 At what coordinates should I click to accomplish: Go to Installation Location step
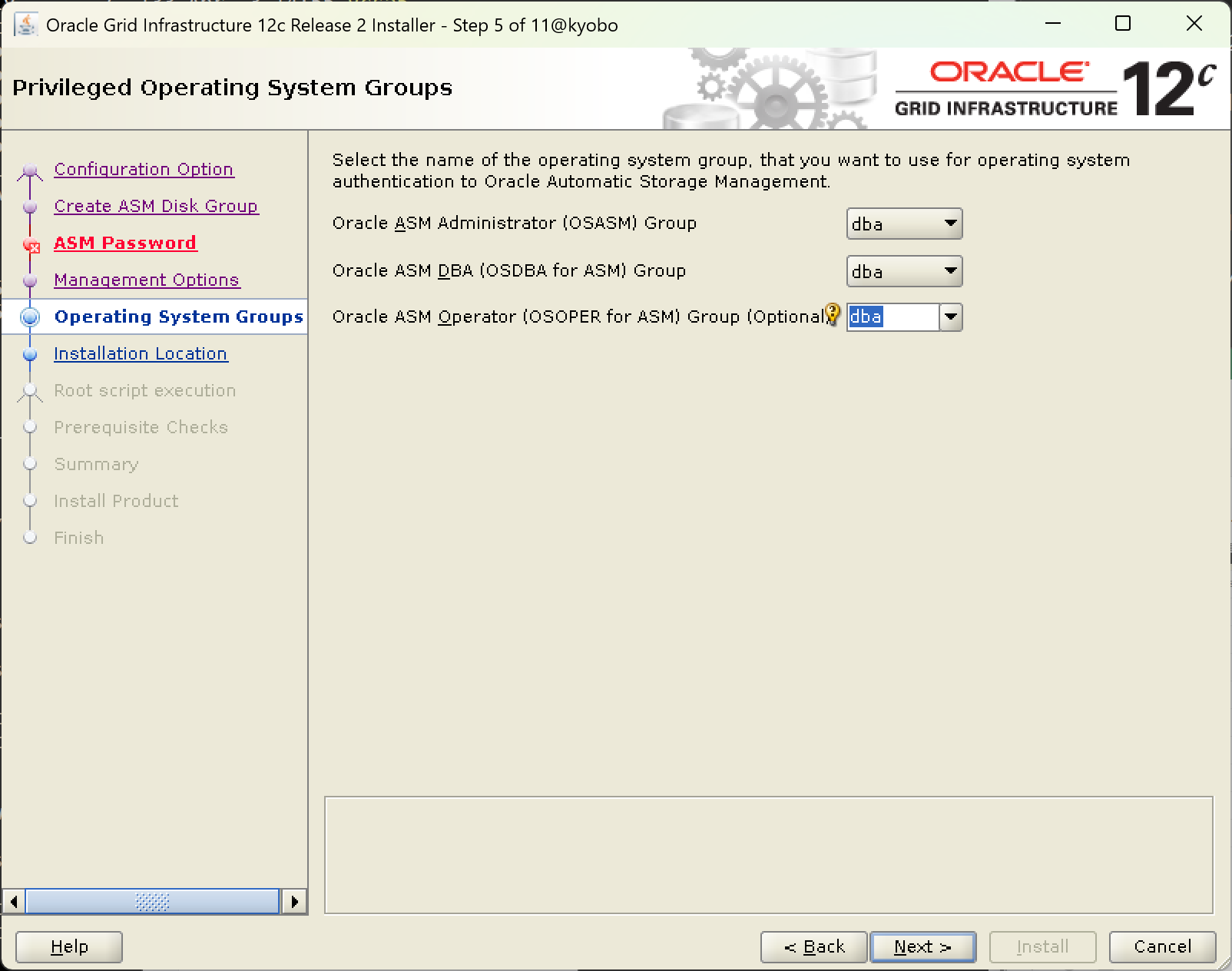pyautogui.click(x=141, y=353)
